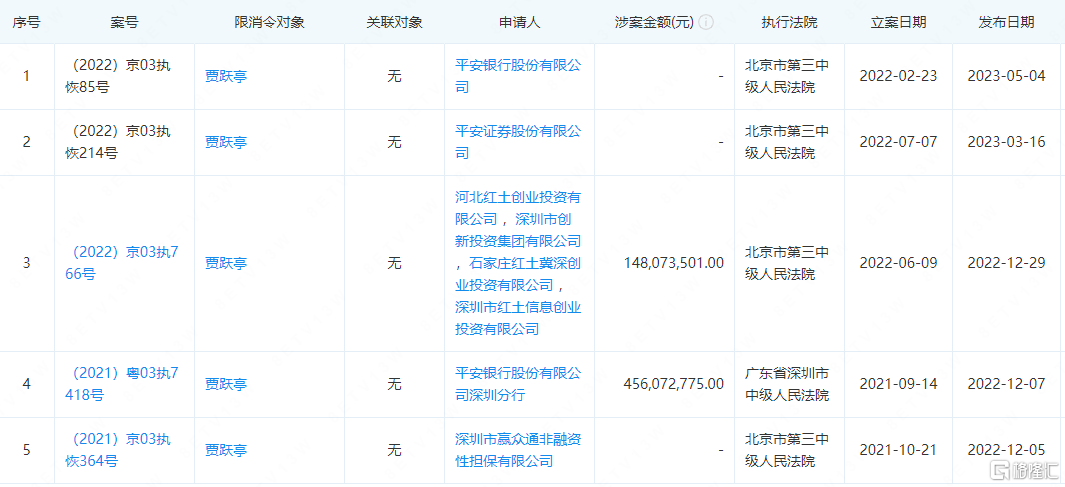
Task: Open applicant 平安银行股份有限公司 in row 1
Action: click(x=517, y=76)
